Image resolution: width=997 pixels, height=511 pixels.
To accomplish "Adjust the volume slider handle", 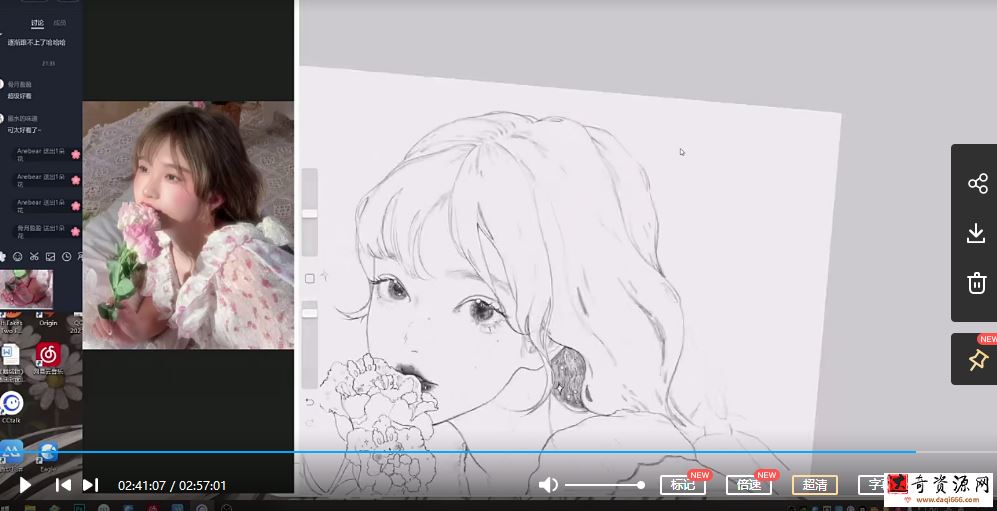I will (x=641, y=485).
